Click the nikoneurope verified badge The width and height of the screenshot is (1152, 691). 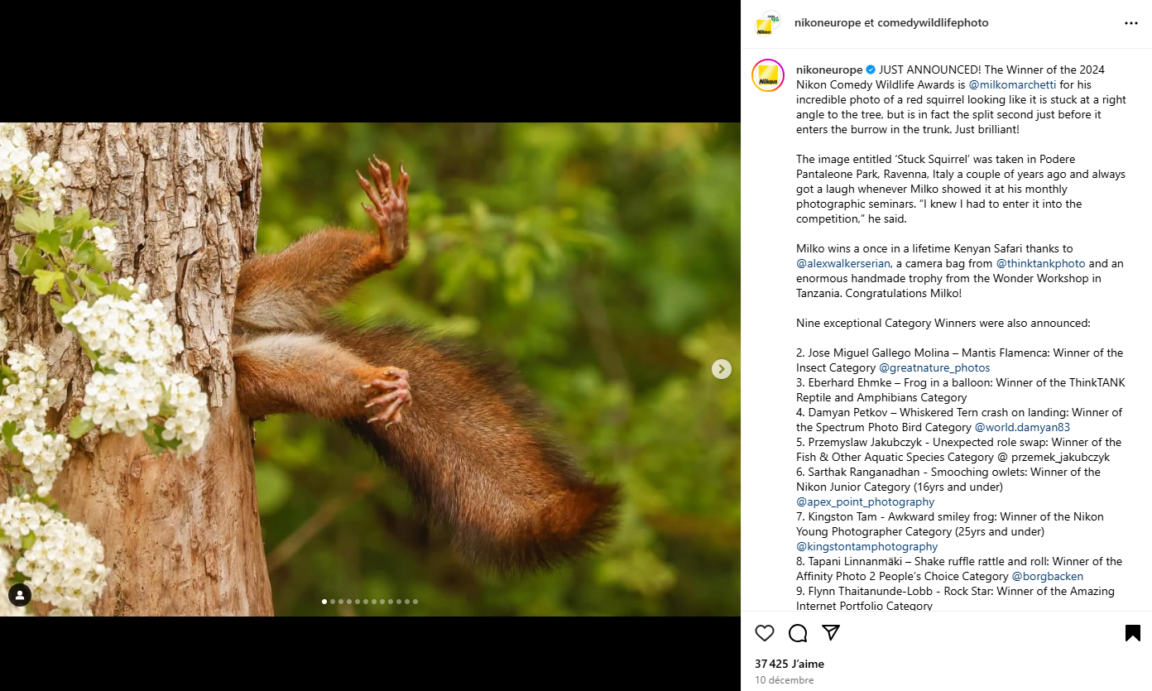(871, 70)
